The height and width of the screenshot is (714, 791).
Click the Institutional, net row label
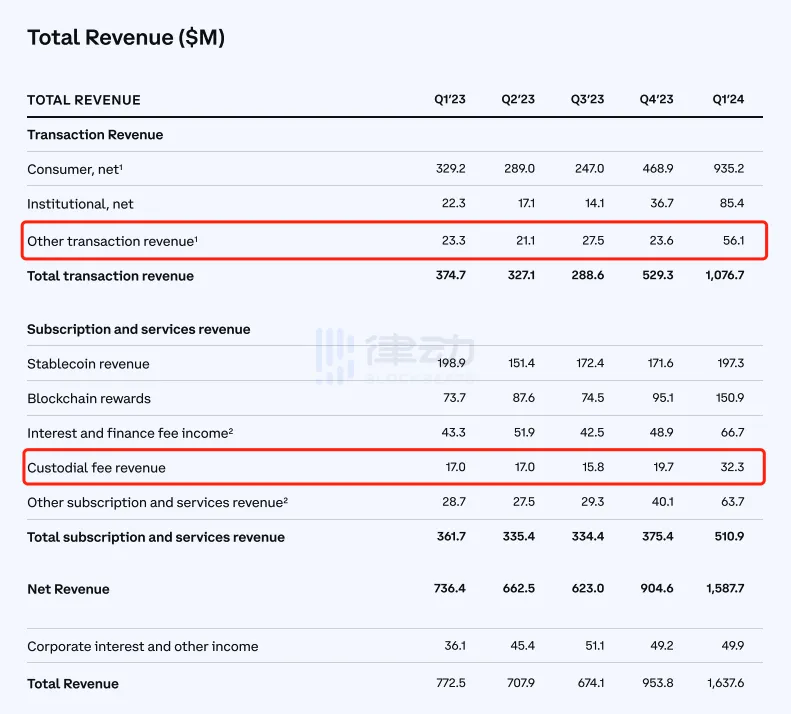click(80, 204)
